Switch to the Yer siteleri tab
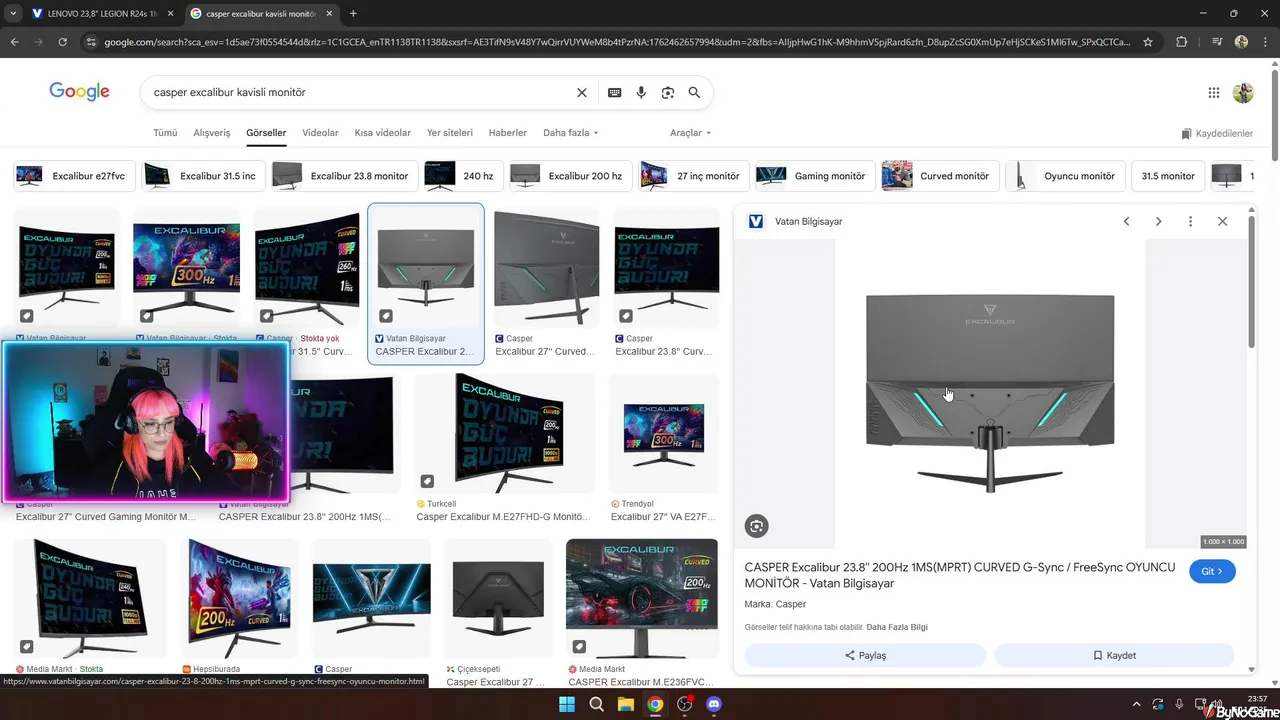Image resolution: width=1280 pixels, height=720 pixels. pos(449,133)
